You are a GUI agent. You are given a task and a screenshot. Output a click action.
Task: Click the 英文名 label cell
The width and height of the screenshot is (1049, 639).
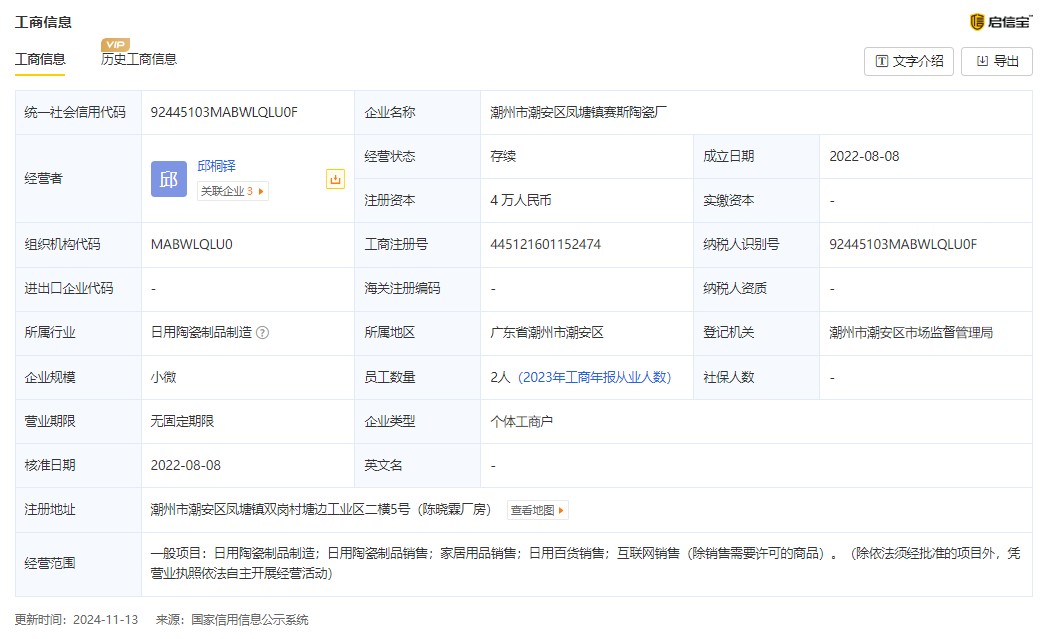click(x=417, y=466)
